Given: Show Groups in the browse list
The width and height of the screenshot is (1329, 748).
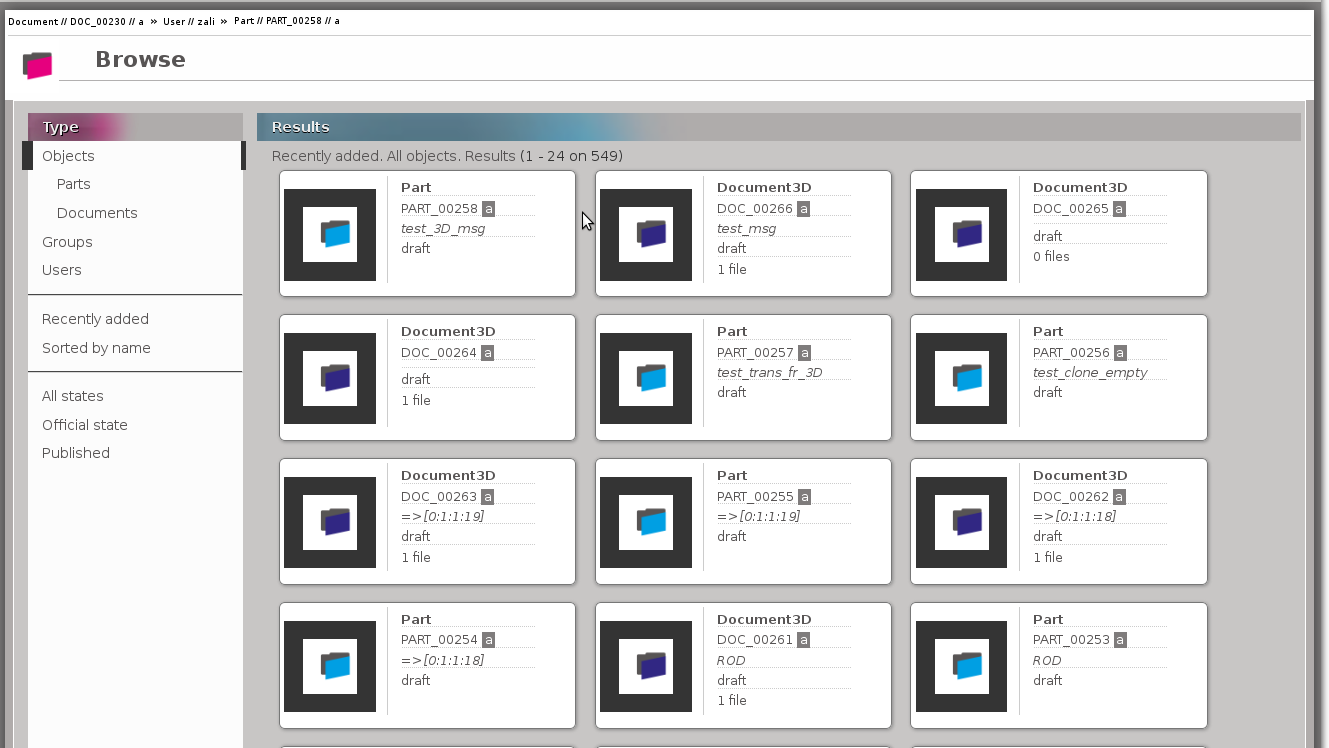Looking at the screenshot, I should point(67,242).
